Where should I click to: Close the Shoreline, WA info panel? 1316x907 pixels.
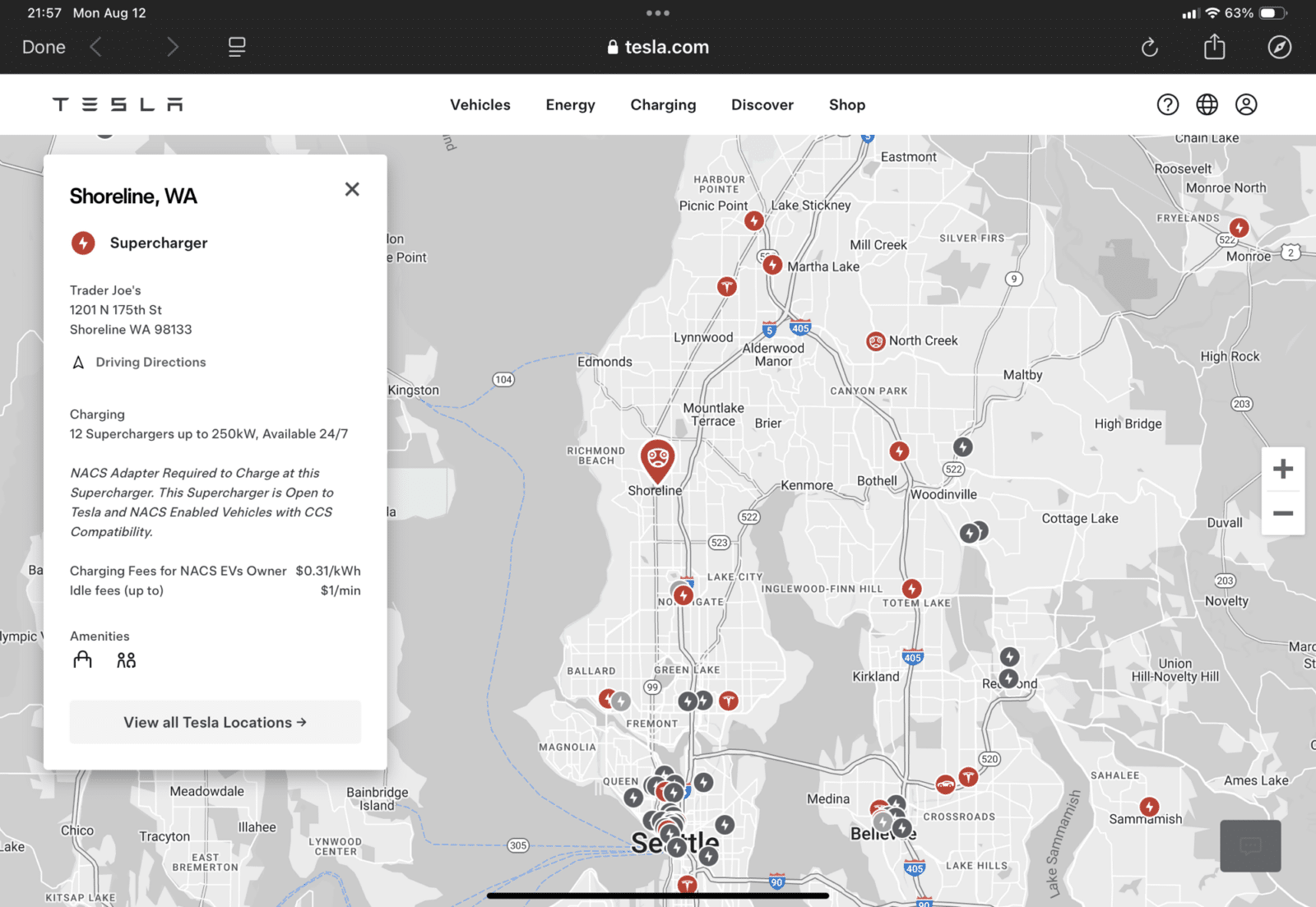click(352, 189)
